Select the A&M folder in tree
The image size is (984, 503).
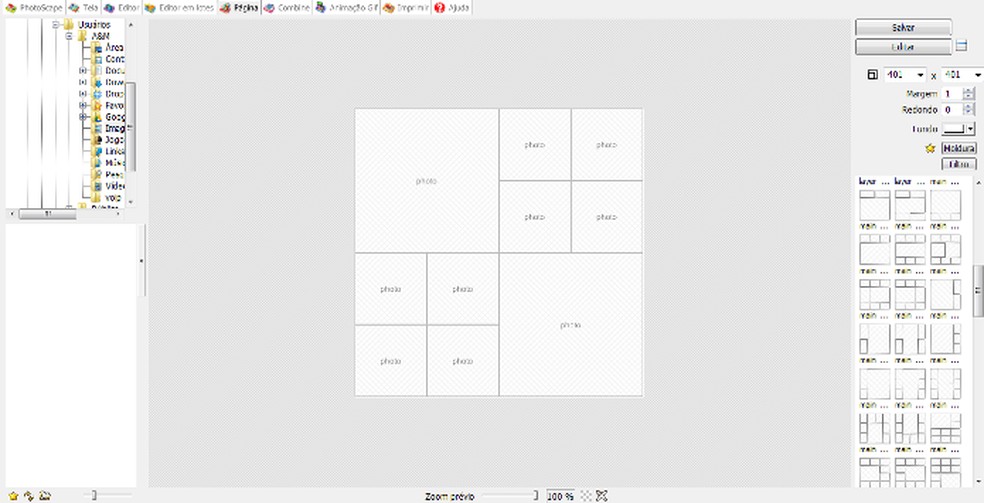(100, 36)
